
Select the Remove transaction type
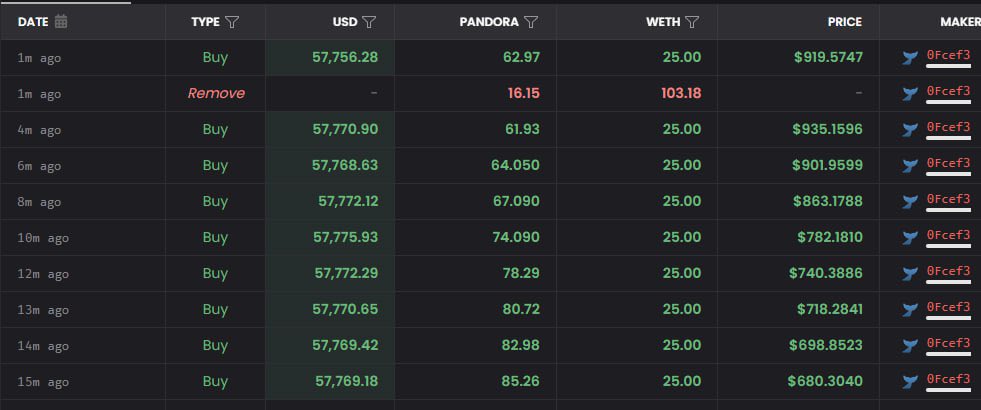click(216, 93)
